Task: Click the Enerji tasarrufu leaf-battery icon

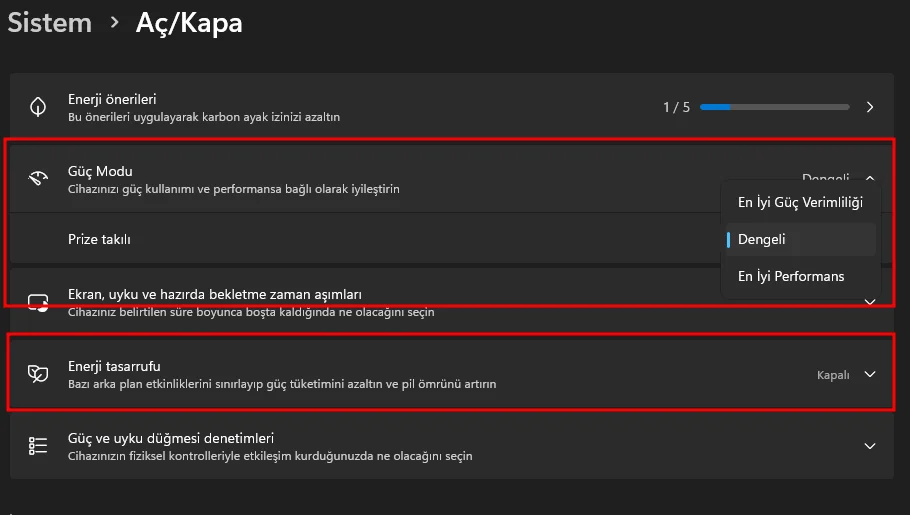Action: (38, 375)
